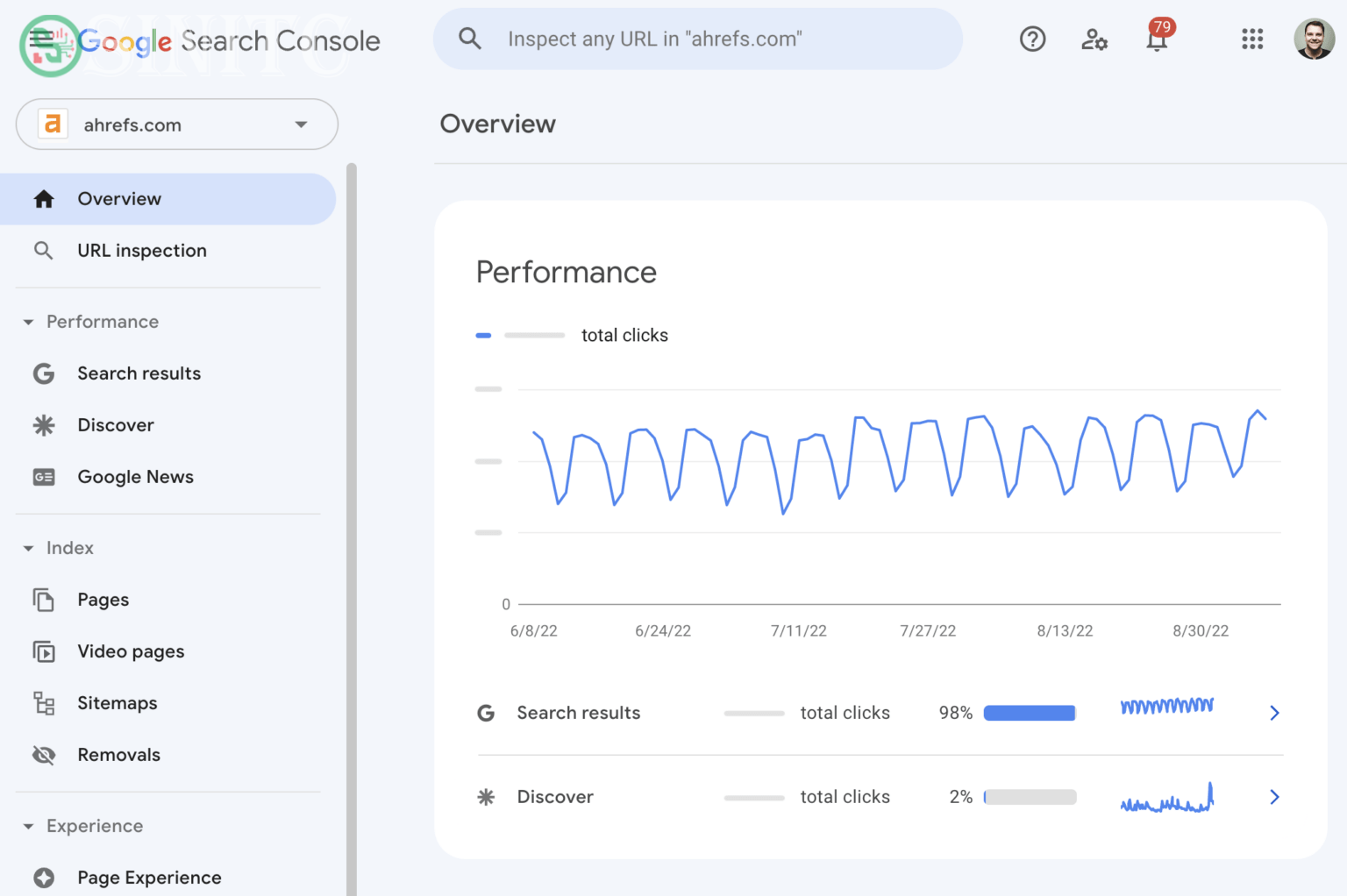This screenshot has width=1347, height=896.
Task: Collapse the Index sidebar section
Action: (28, 548)
